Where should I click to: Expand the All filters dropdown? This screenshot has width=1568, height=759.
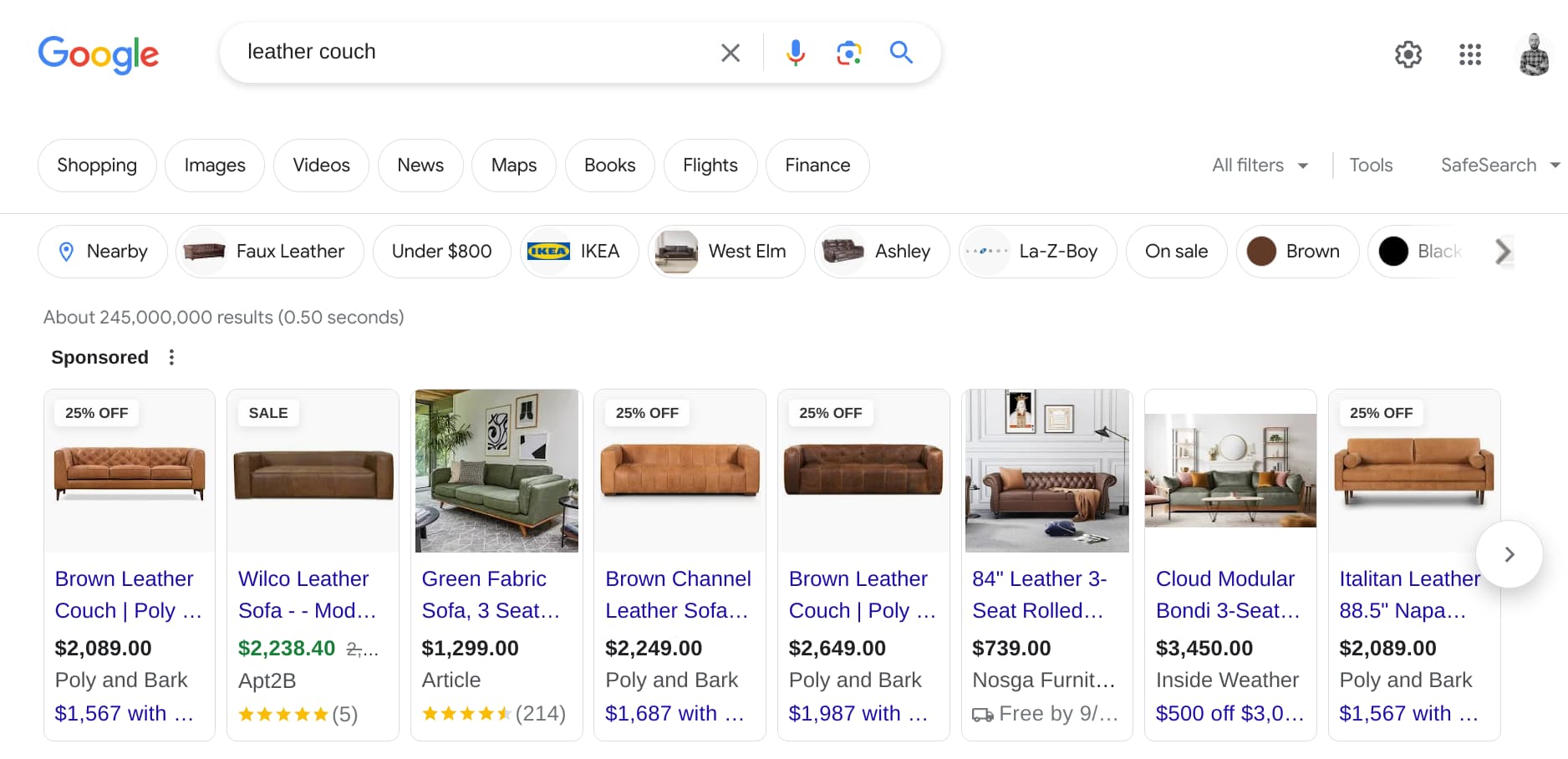click(1260, 166)
